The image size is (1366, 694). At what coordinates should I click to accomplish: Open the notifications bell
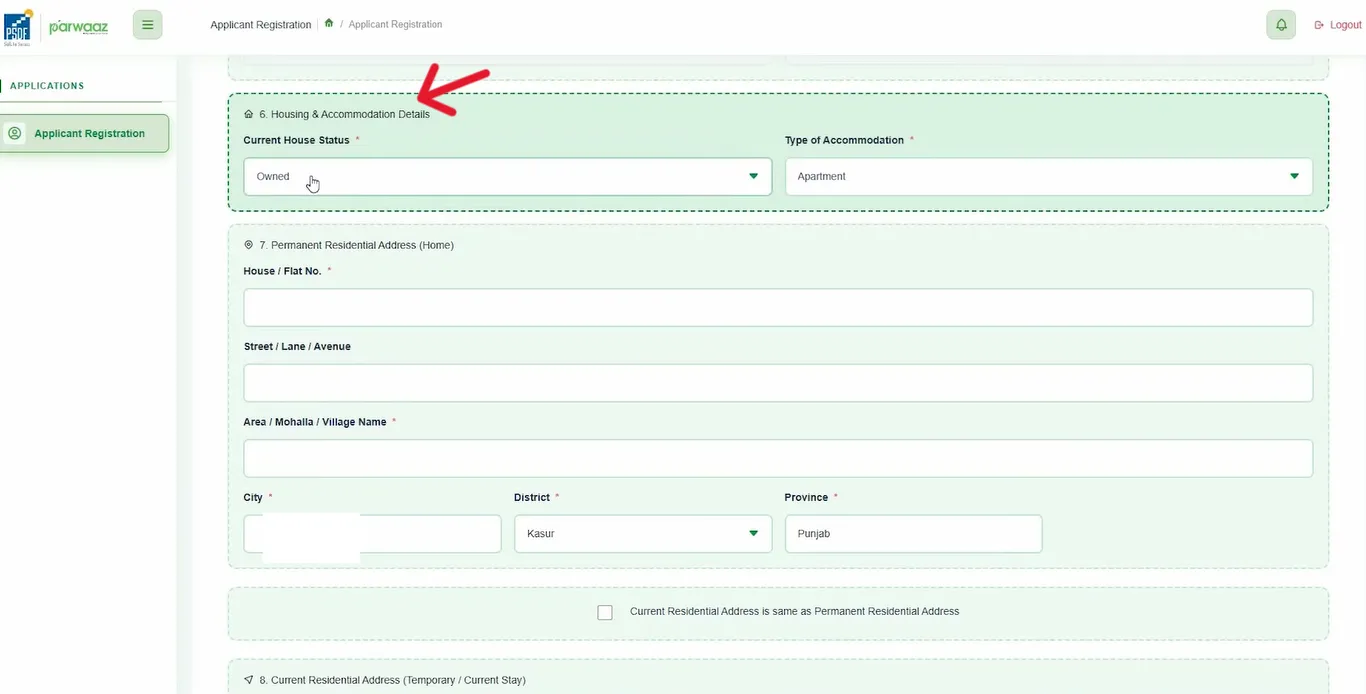point(1281,25)
